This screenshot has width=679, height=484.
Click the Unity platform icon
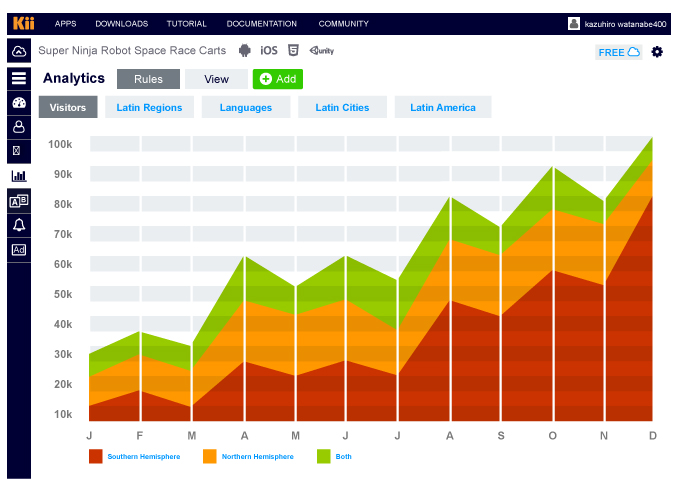tap(321, 50)
